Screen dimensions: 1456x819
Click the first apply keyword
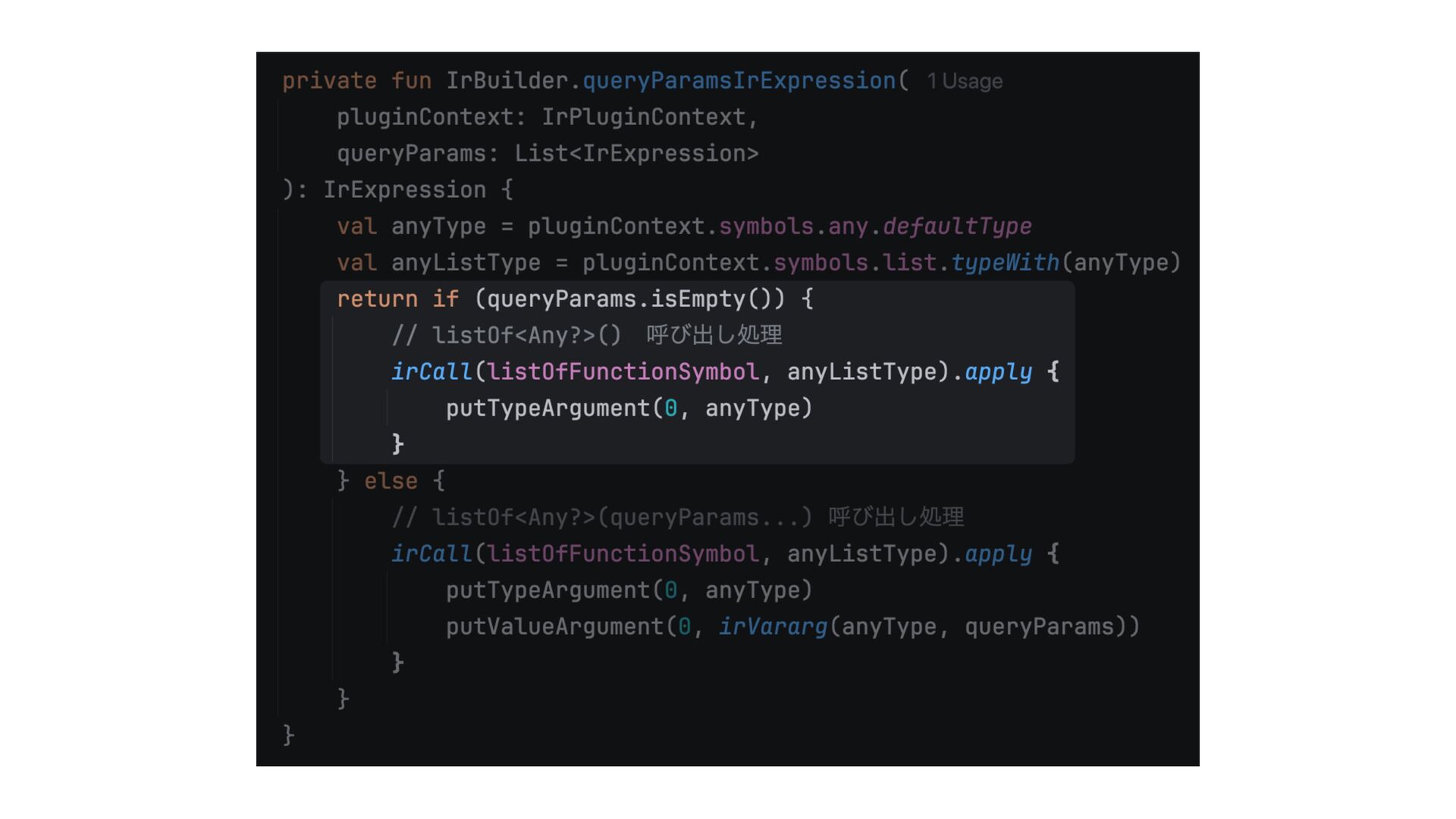tap(998, 372)
